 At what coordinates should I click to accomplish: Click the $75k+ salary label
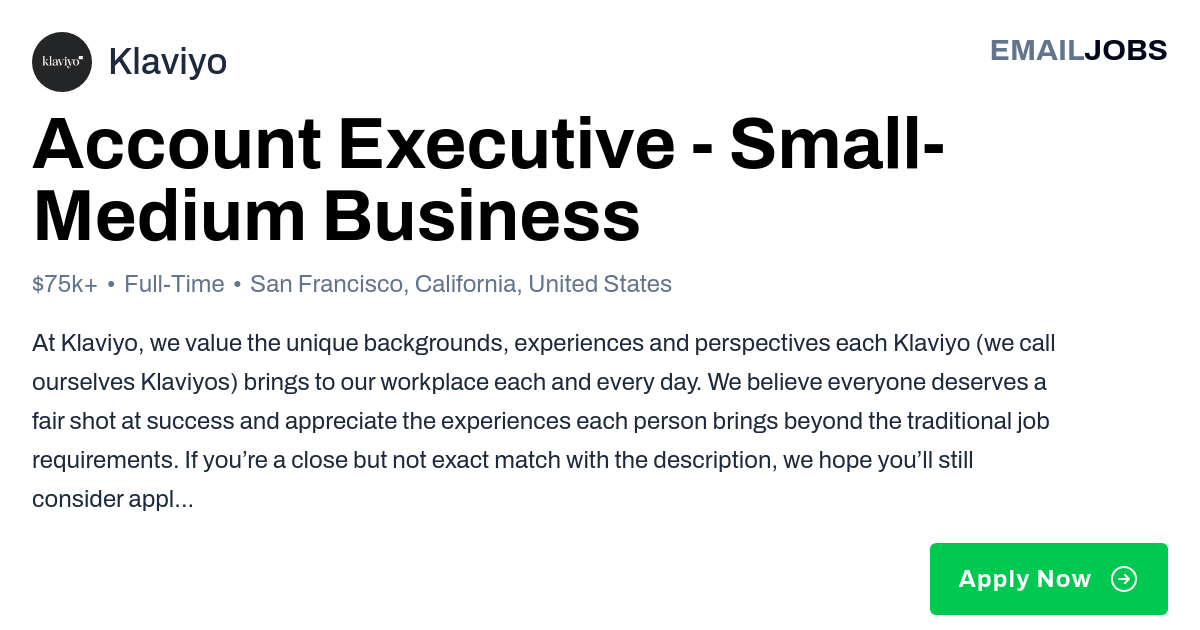pos(65,284)
